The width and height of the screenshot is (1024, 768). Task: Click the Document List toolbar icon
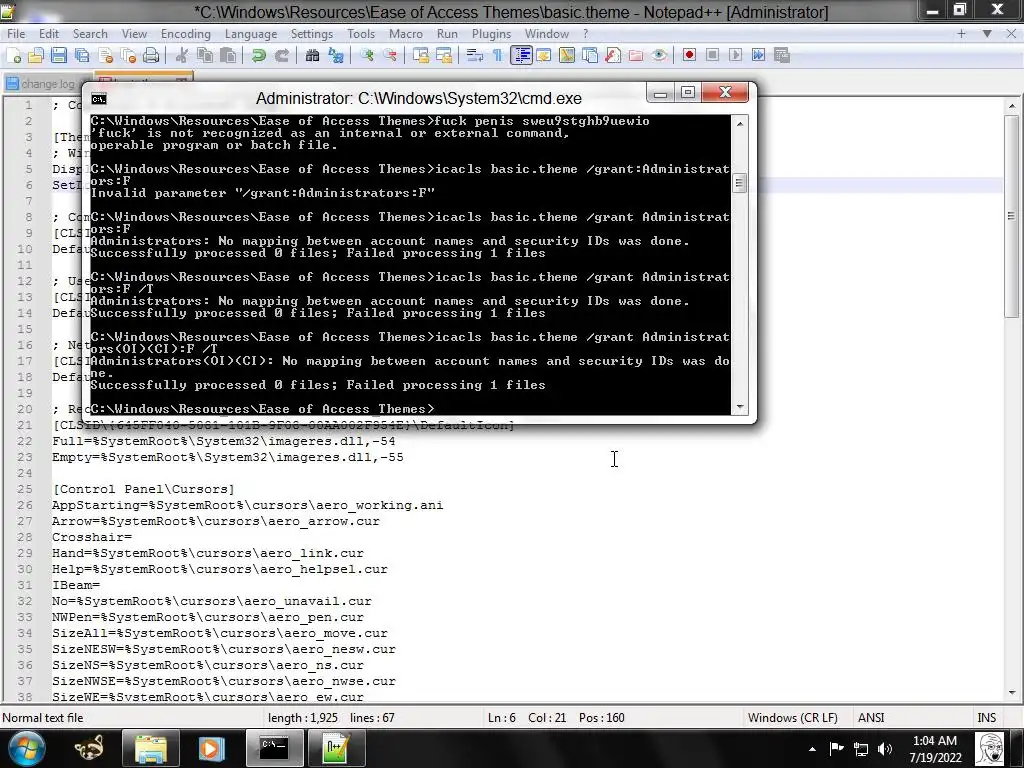coord(590,56)
